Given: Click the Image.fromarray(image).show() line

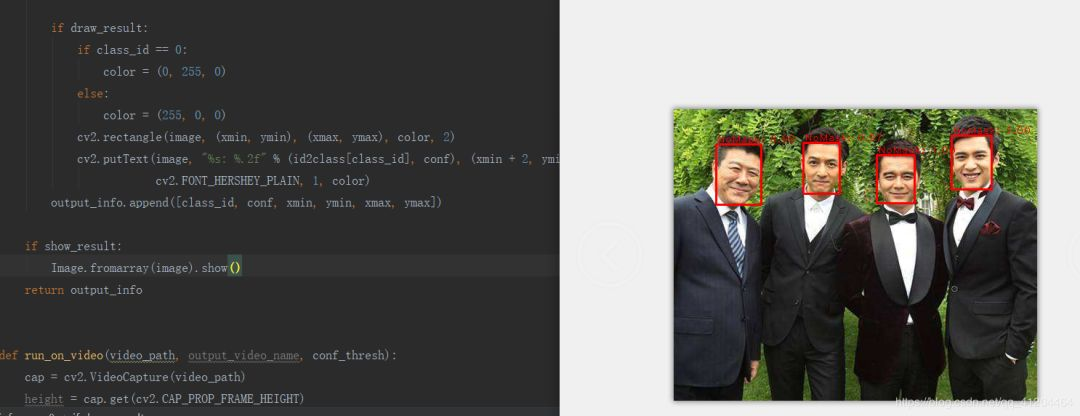Looking at the screenshot, I should (146, 268).
